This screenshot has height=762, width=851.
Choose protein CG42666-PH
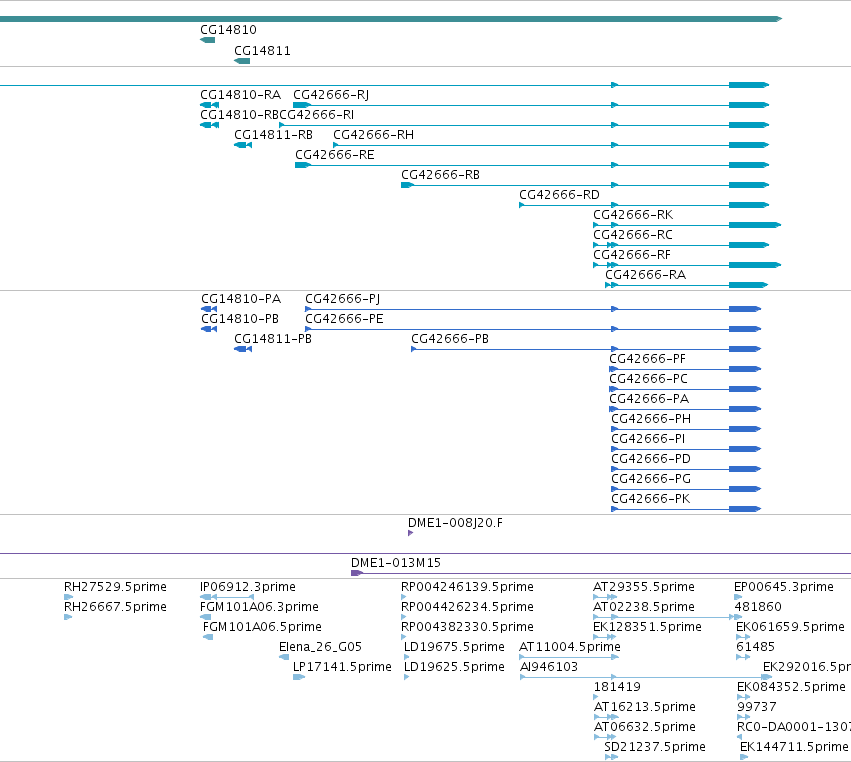(651, 420)
